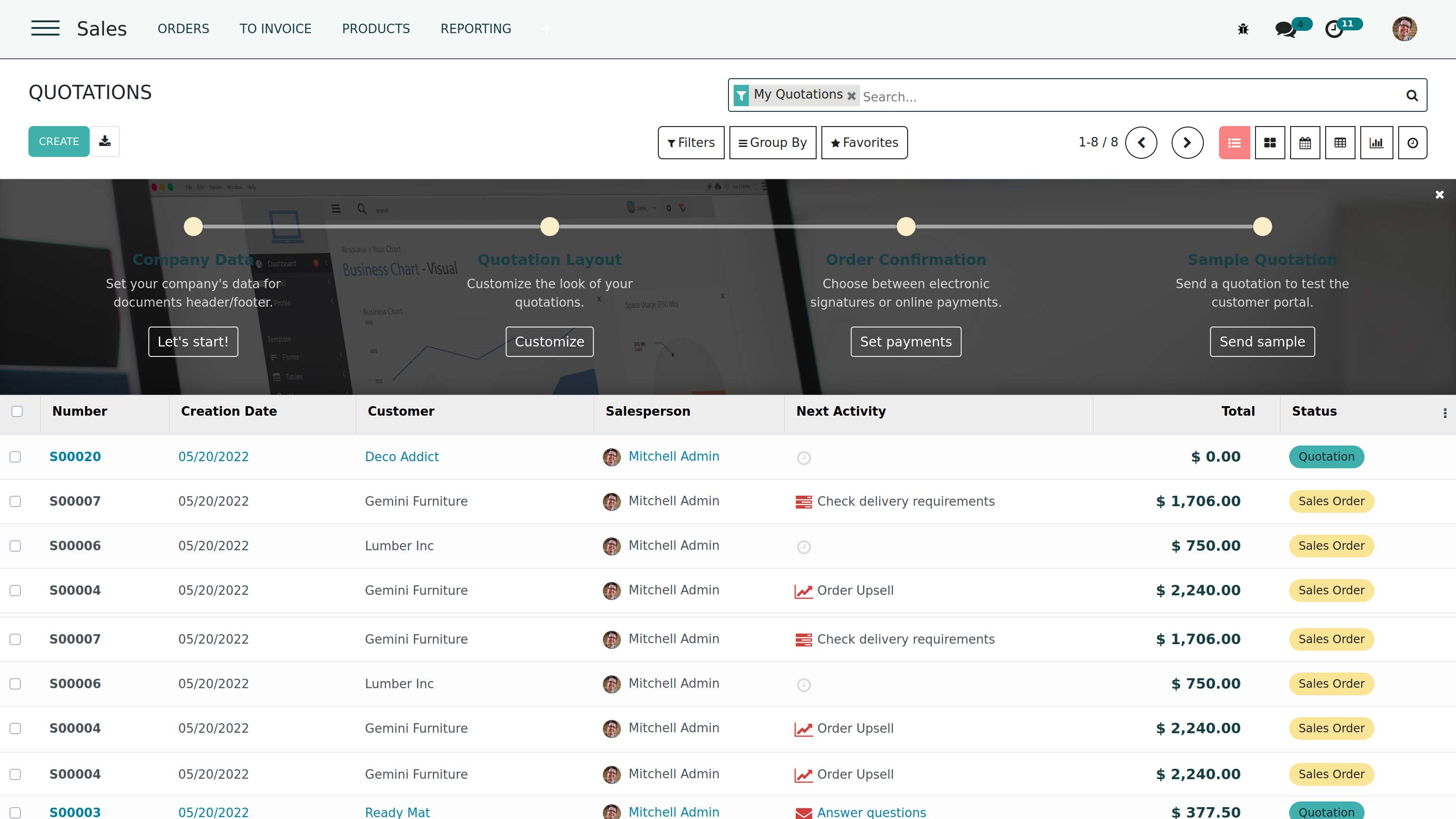The height and width of the screenshot is (819, 1456).
Task: Switch to Graph view
Action: pyautogui.click(x=1376, y=143)
